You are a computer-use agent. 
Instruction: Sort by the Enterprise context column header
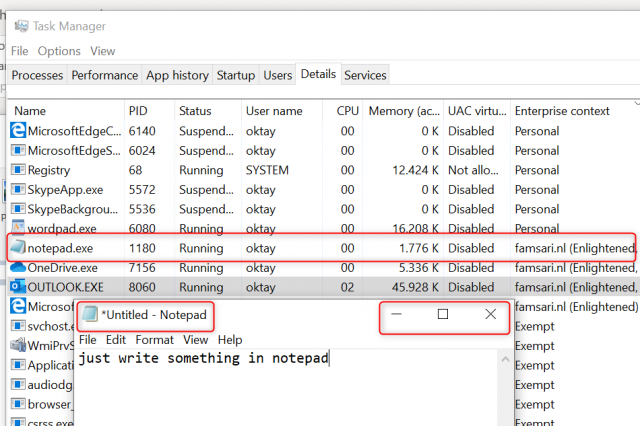click(x=573, y=111)
